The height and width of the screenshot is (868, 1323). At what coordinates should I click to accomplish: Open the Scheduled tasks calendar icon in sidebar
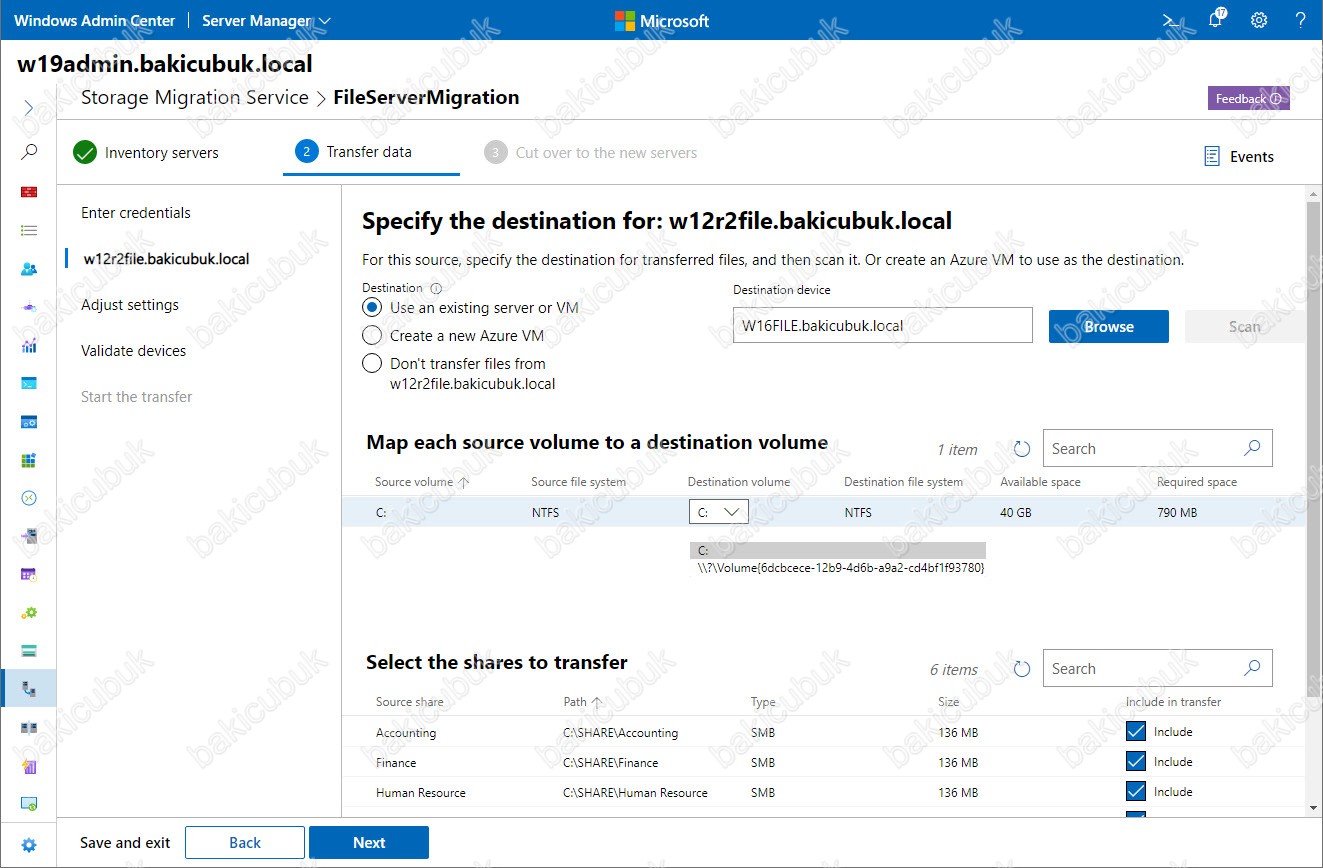point(29,574)
